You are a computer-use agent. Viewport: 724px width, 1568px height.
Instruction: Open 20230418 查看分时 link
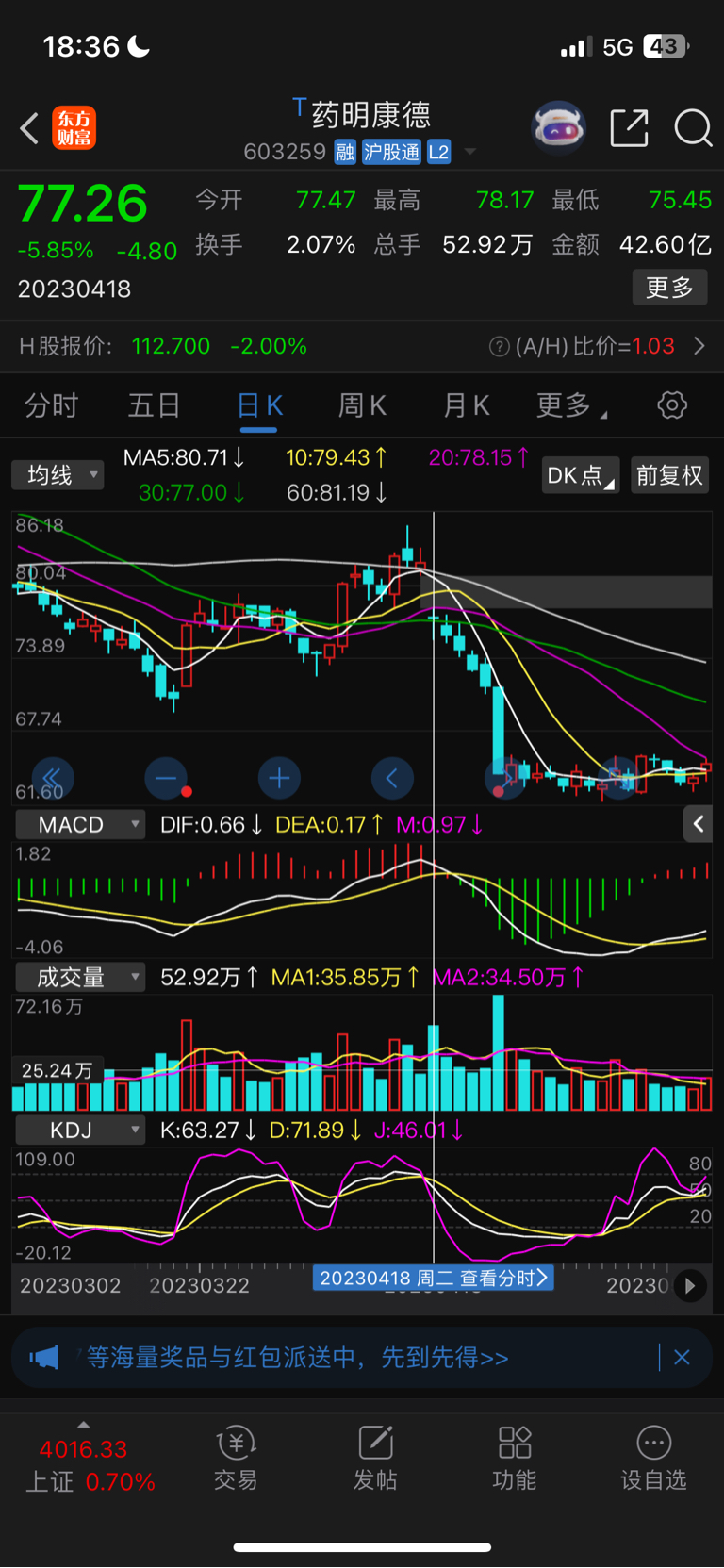pyautogui.click(x=434, y=1279)
